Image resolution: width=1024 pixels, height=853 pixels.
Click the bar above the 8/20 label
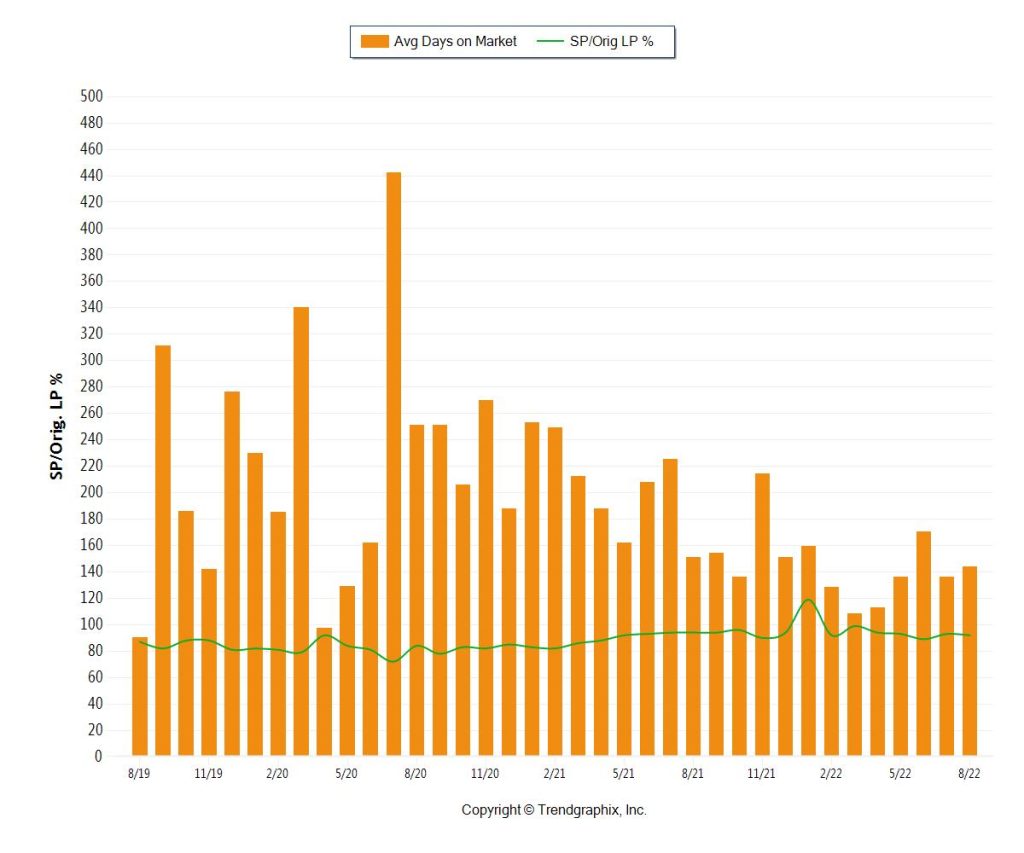417,590
